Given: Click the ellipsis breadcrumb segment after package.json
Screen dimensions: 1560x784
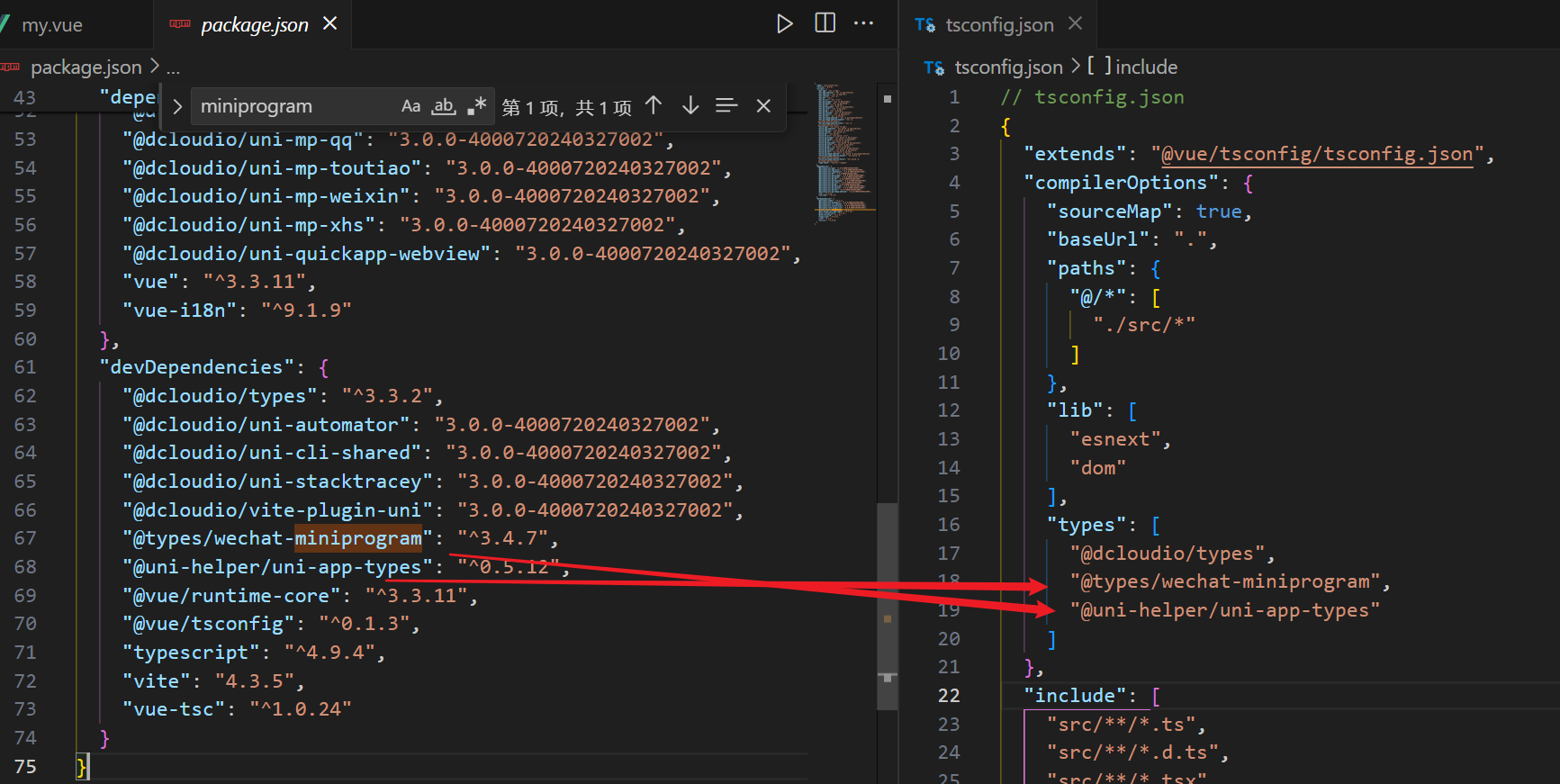Looking at the screenshot, I should pyautogui.click(x=173, y=68).
